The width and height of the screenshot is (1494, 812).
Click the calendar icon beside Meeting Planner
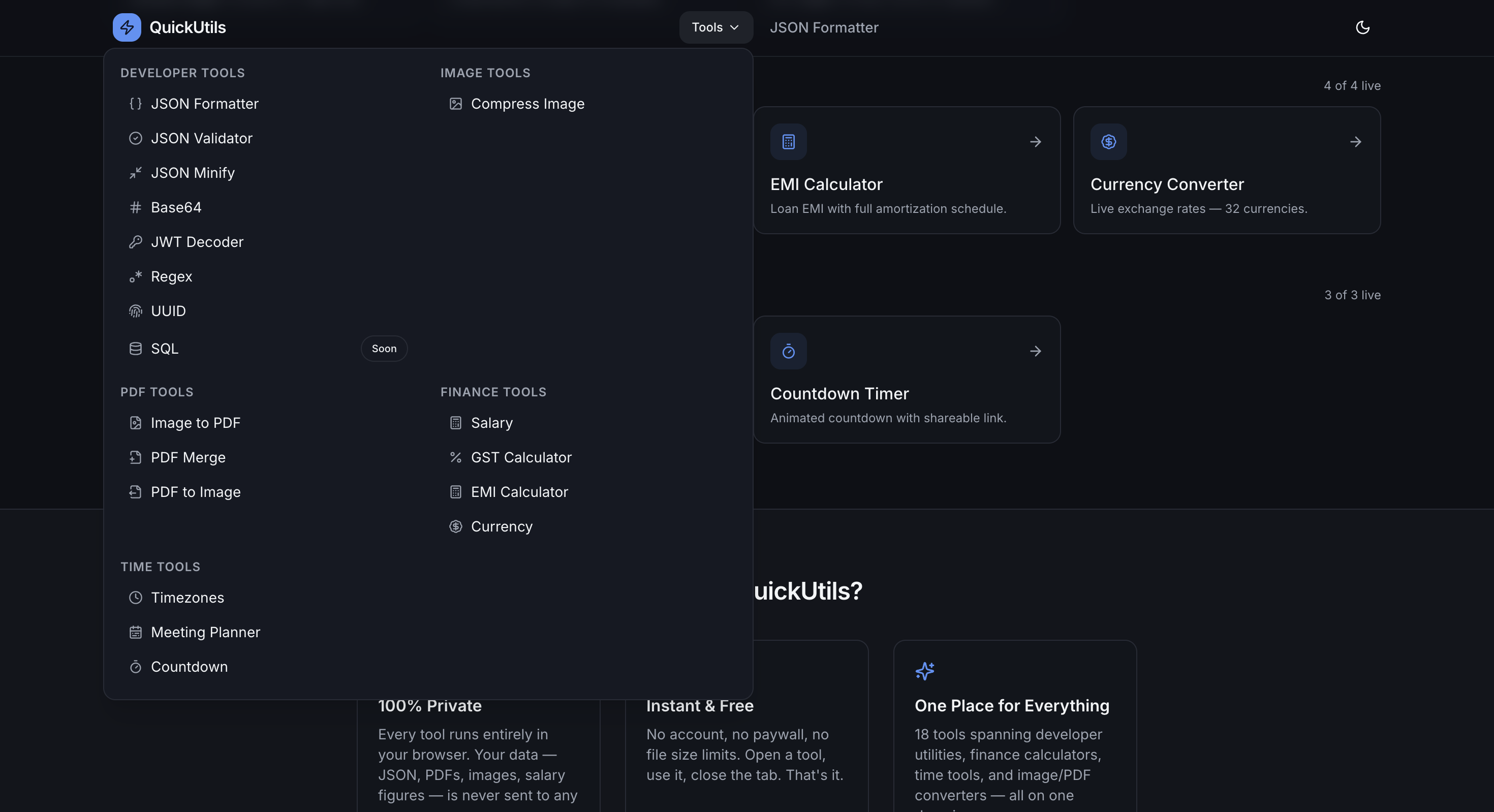pos(135,632)
